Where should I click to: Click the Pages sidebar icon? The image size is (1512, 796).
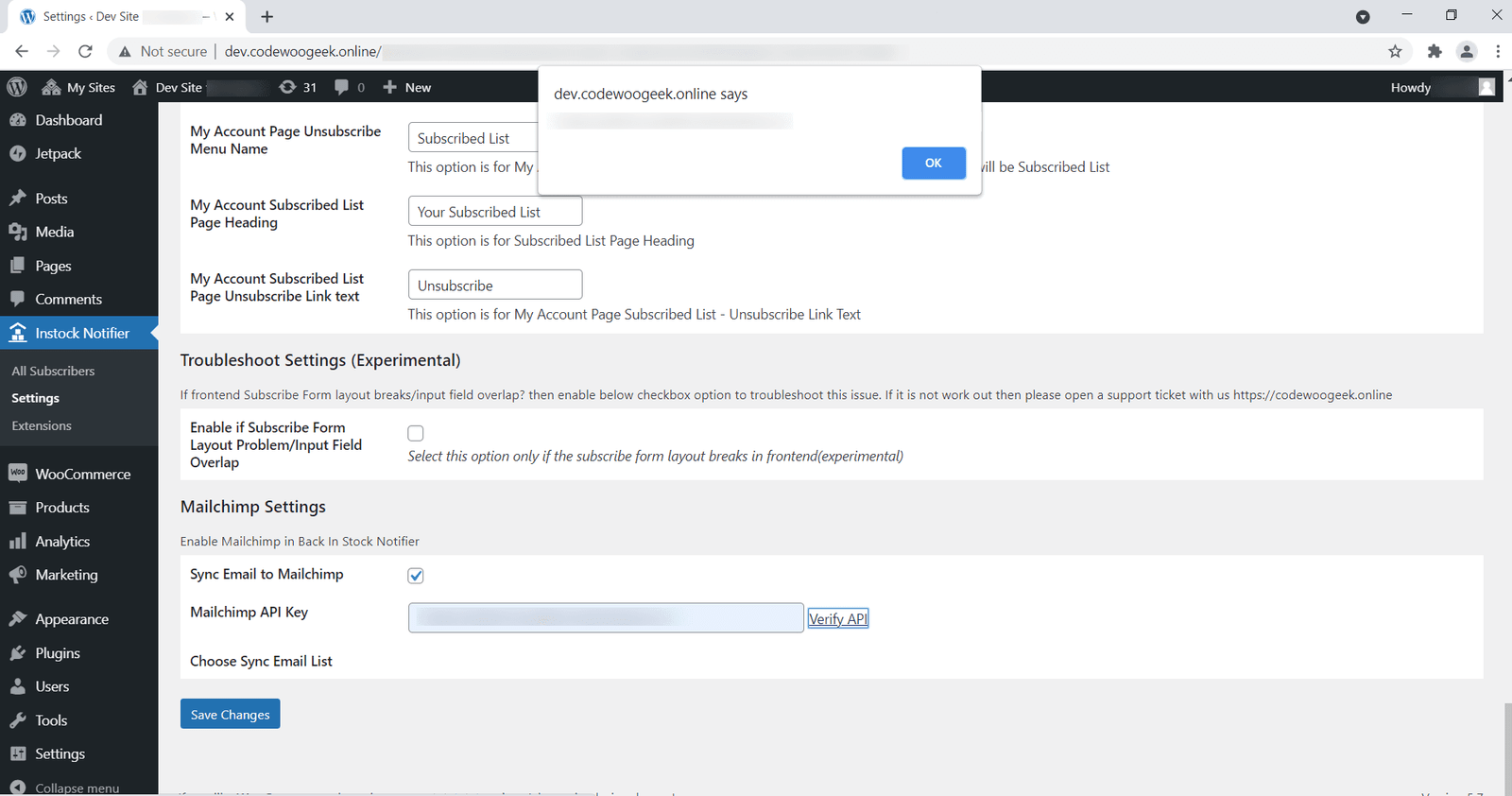[x=17, y=266]
